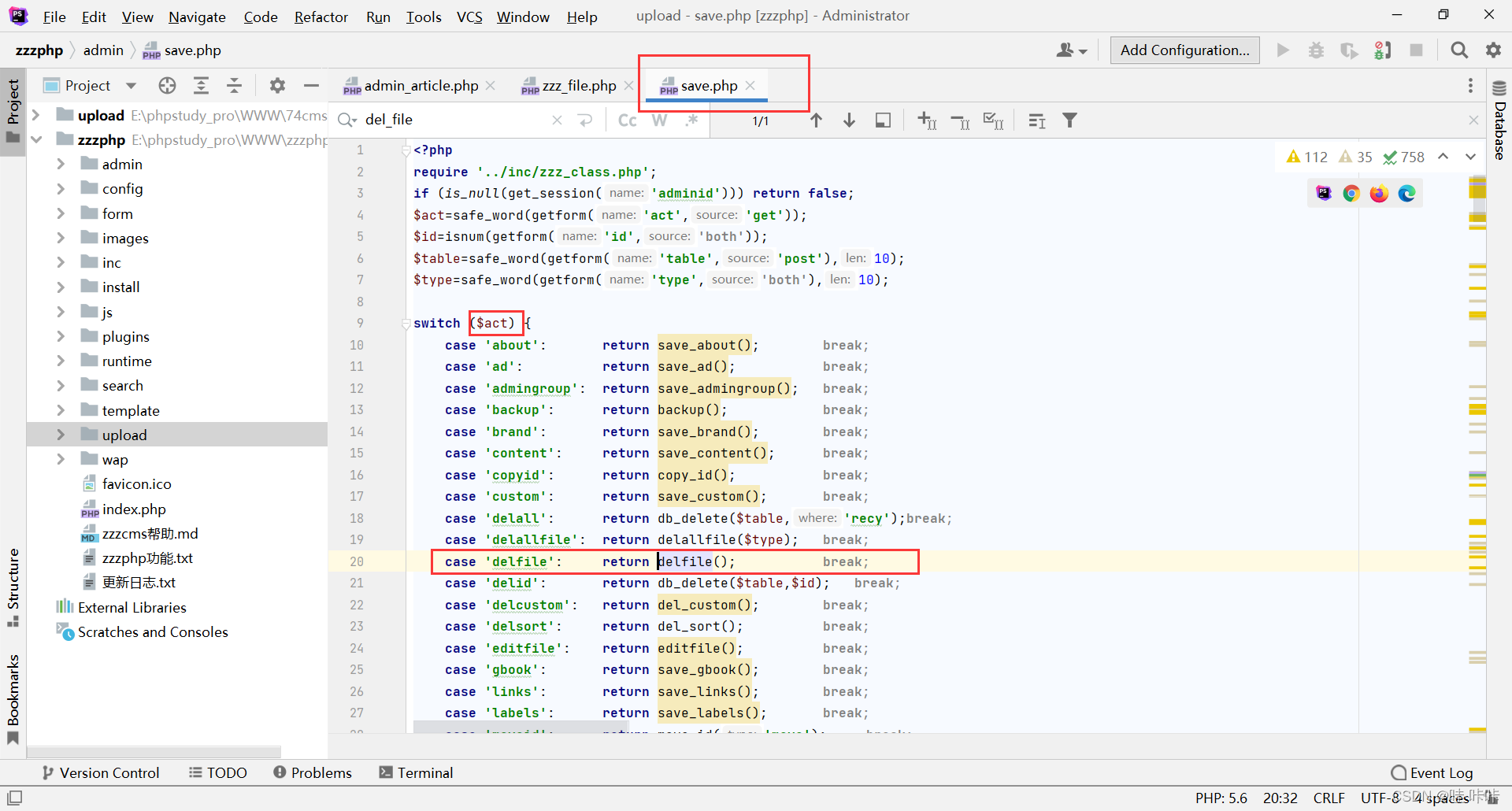1512x811 pixels.
Task: Open Project view mode dropdown
Action: [131, 85]
